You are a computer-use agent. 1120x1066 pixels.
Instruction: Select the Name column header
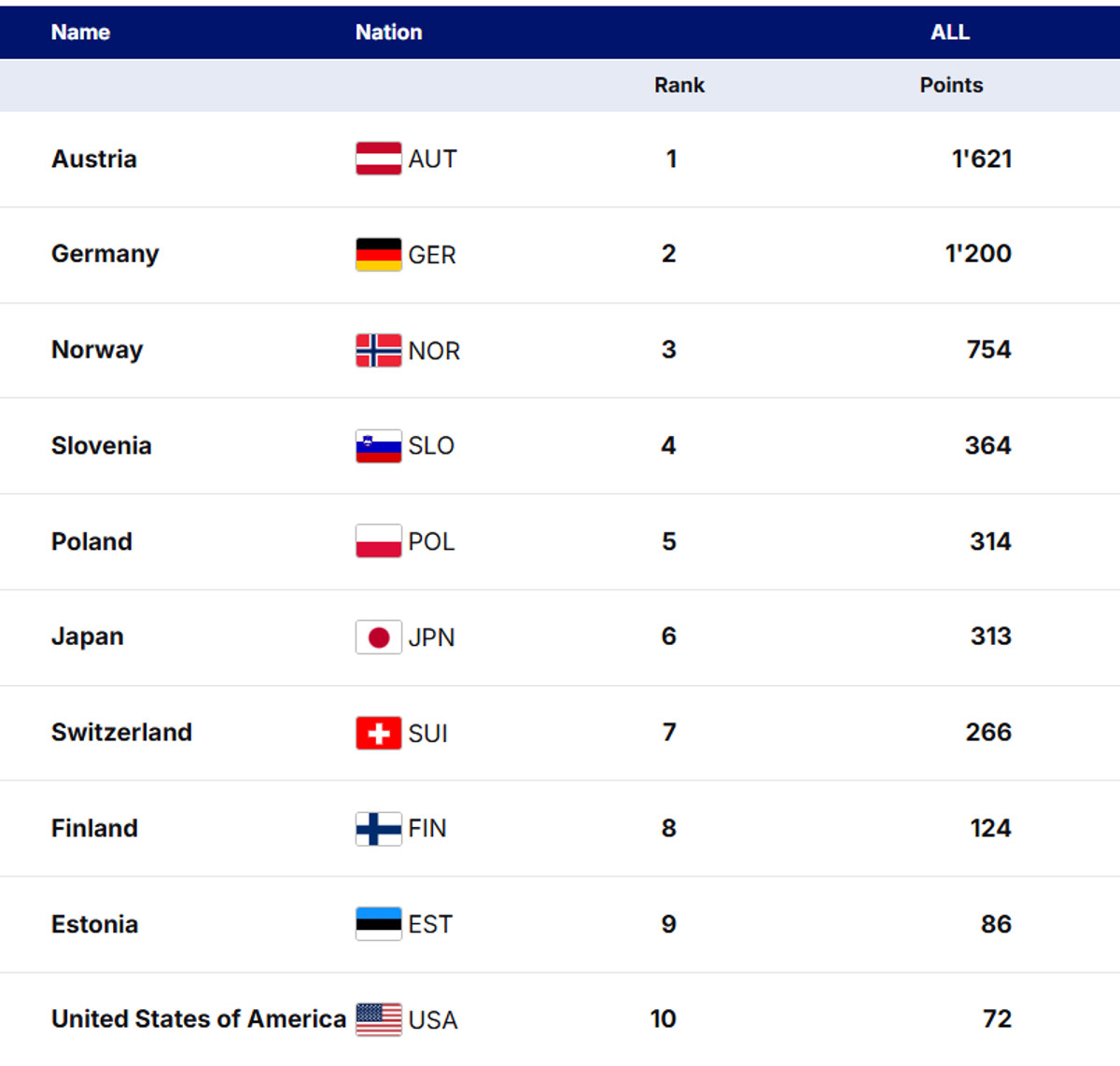(80, 33)
